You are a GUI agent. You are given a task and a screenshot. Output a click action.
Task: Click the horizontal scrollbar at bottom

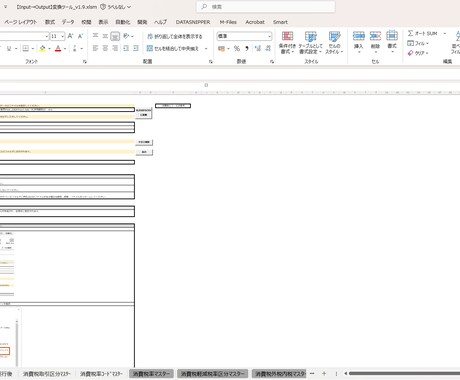404,374
